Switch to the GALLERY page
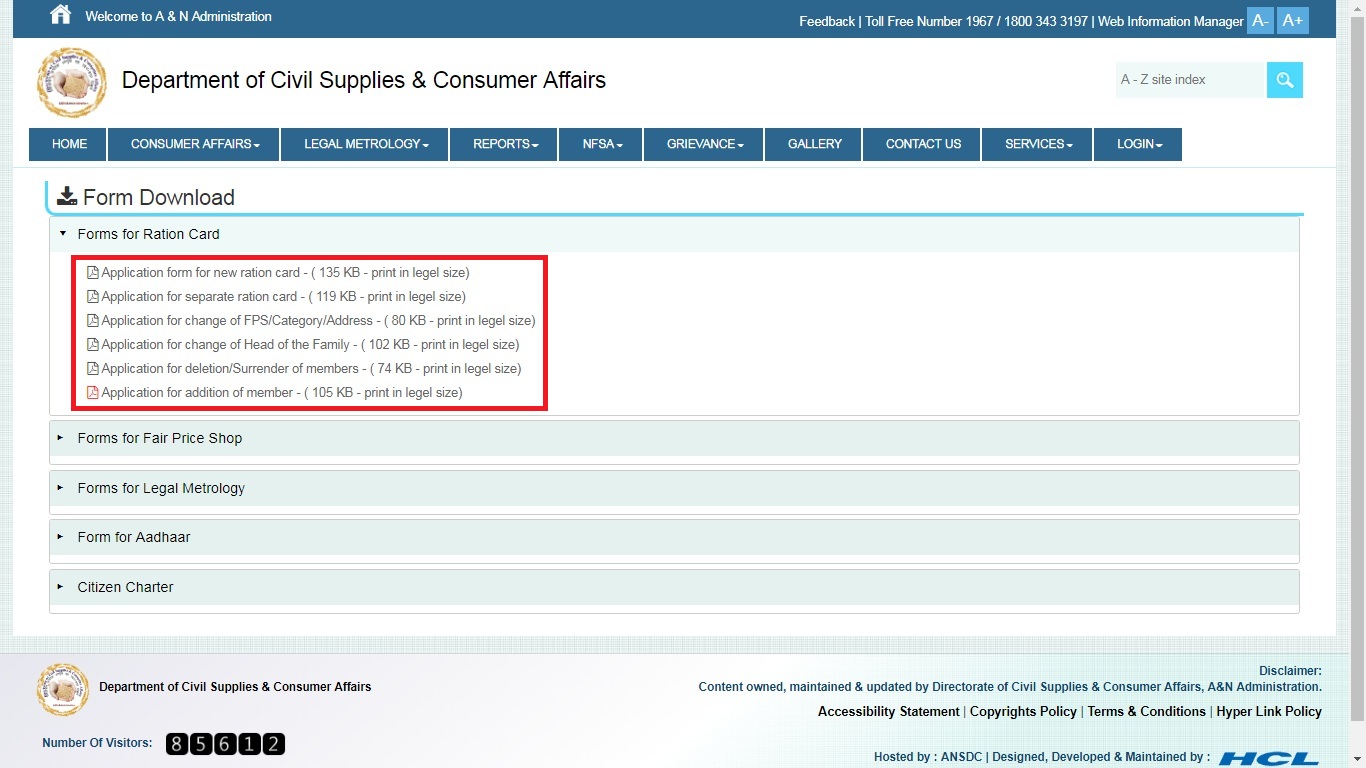 coord(812,144)
